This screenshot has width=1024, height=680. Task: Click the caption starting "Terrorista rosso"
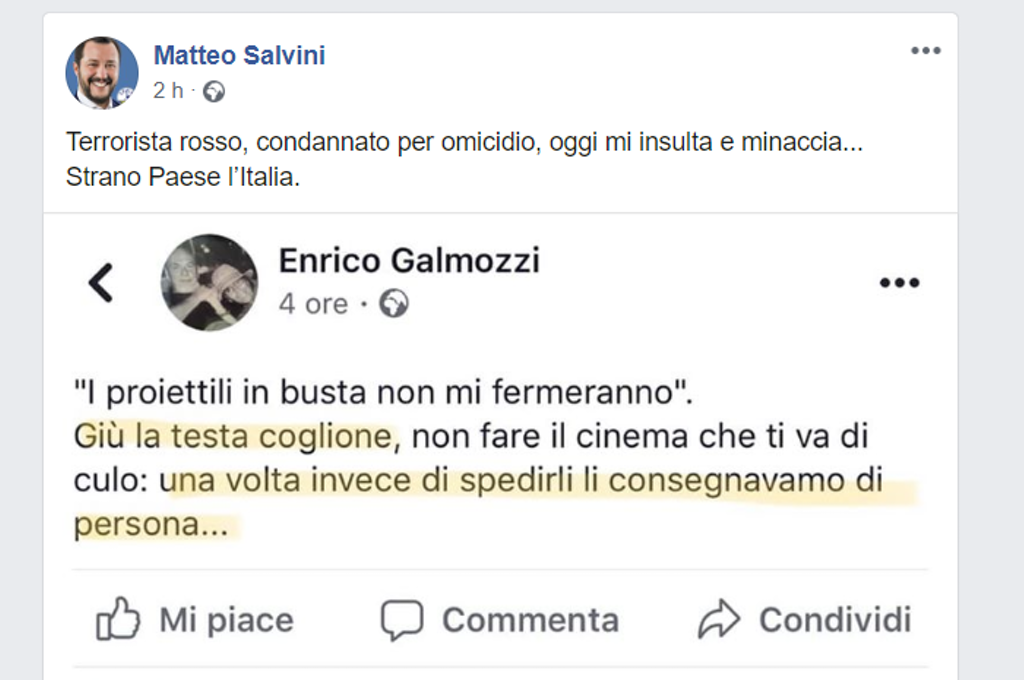(x=464, y=143)
